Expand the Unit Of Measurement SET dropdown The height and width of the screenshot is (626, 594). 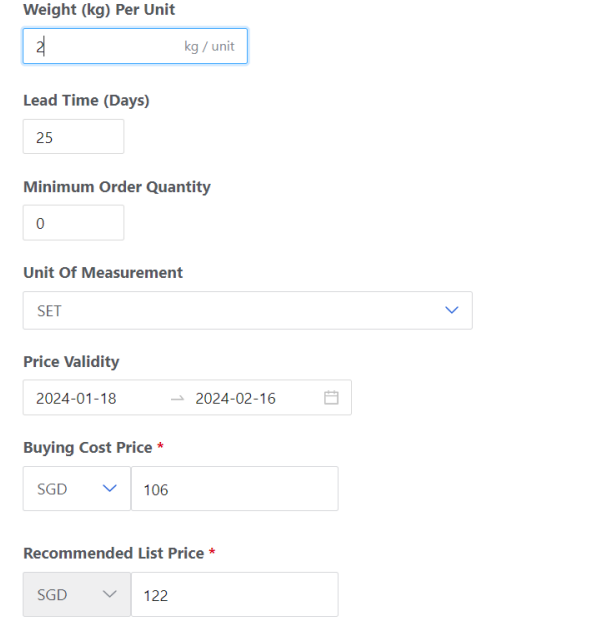248,310
